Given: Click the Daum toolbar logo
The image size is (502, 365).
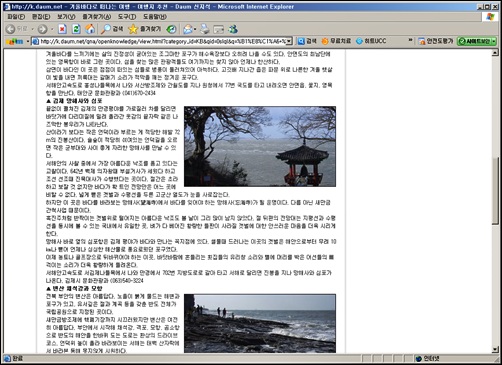Looking at the screenshot, I should tap(14, 41).
